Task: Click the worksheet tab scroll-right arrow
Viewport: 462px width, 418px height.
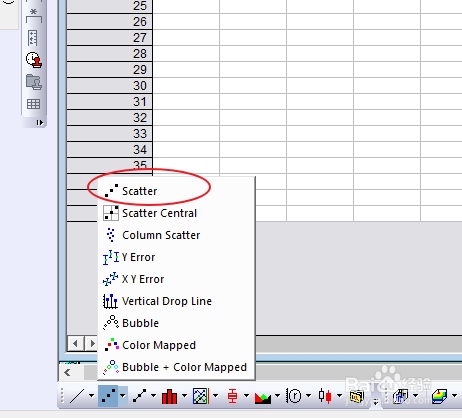Action: 91,343
